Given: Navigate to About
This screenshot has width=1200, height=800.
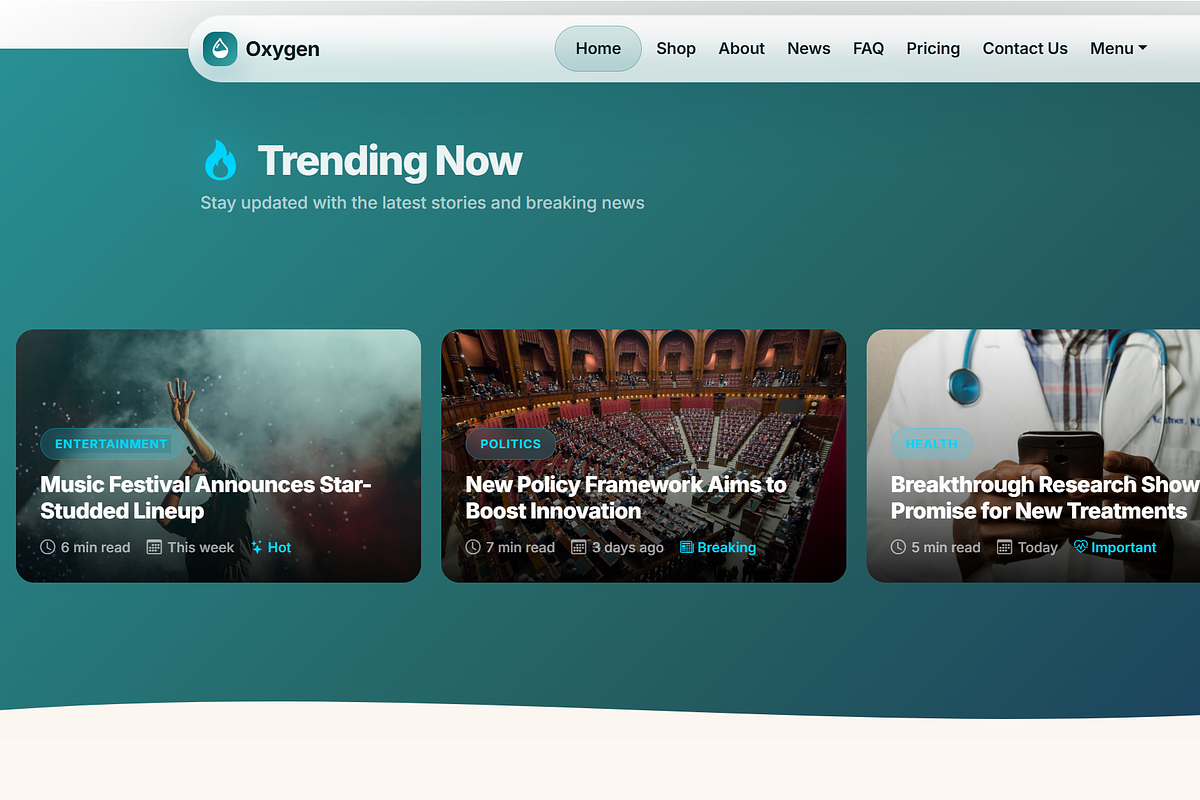Looking at the screenshot, I should coord(742,48).
